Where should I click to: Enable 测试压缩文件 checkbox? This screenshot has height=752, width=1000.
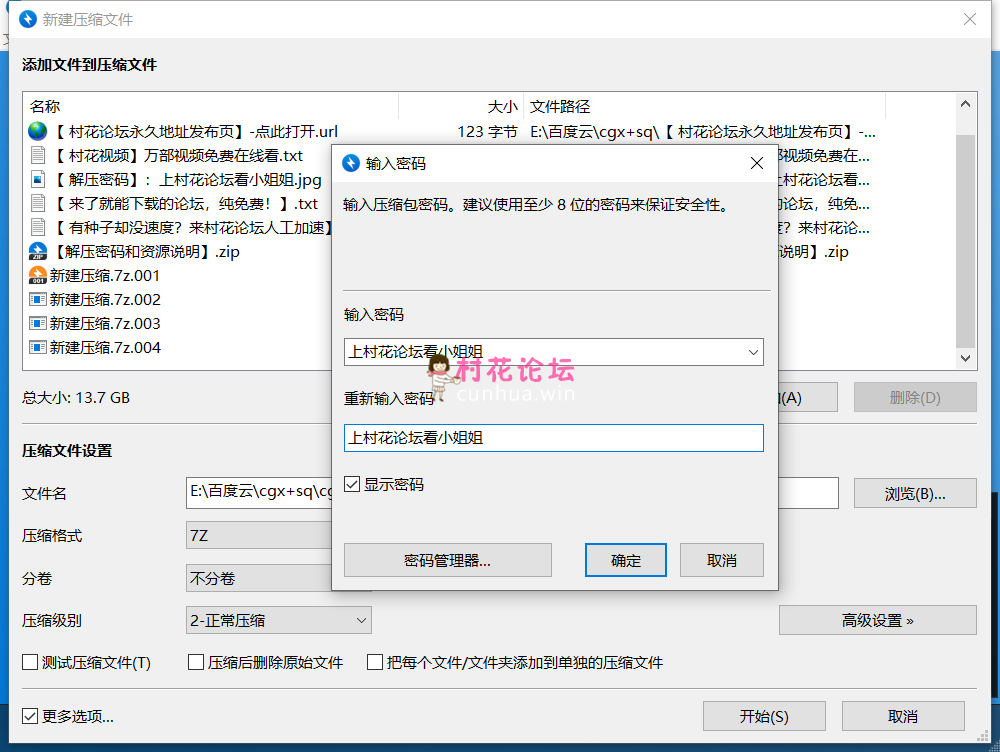(x=31, y=663)
